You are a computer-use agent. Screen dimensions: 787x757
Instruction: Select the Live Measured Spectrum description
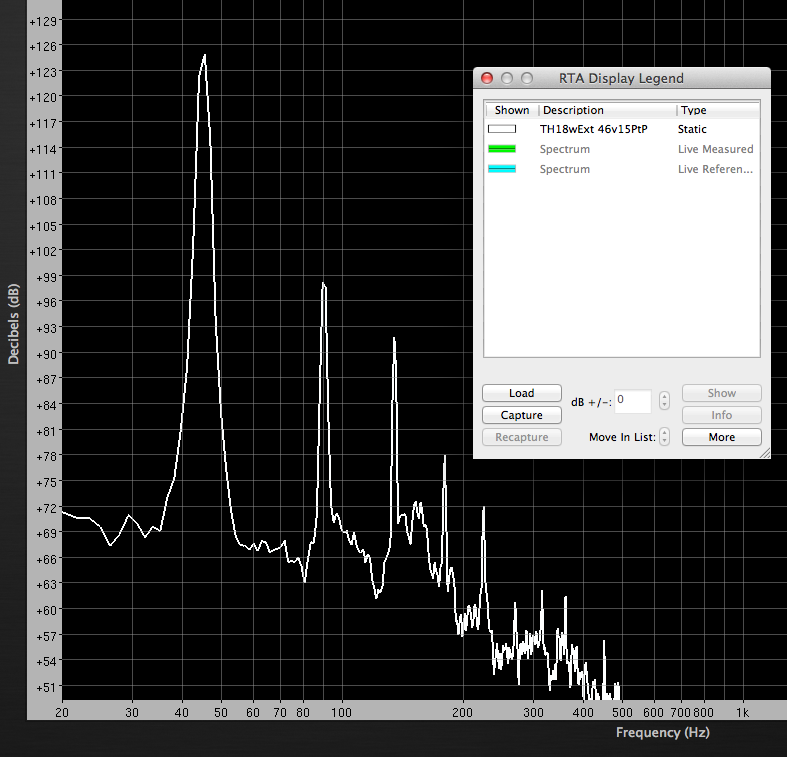click(x=565, y=149)
